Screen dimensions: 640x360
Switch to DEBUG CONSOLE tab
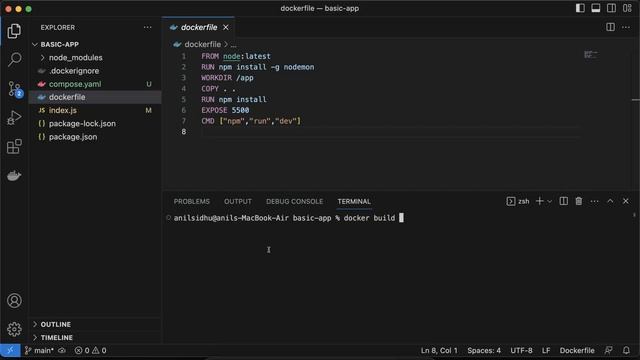[294, 202]
